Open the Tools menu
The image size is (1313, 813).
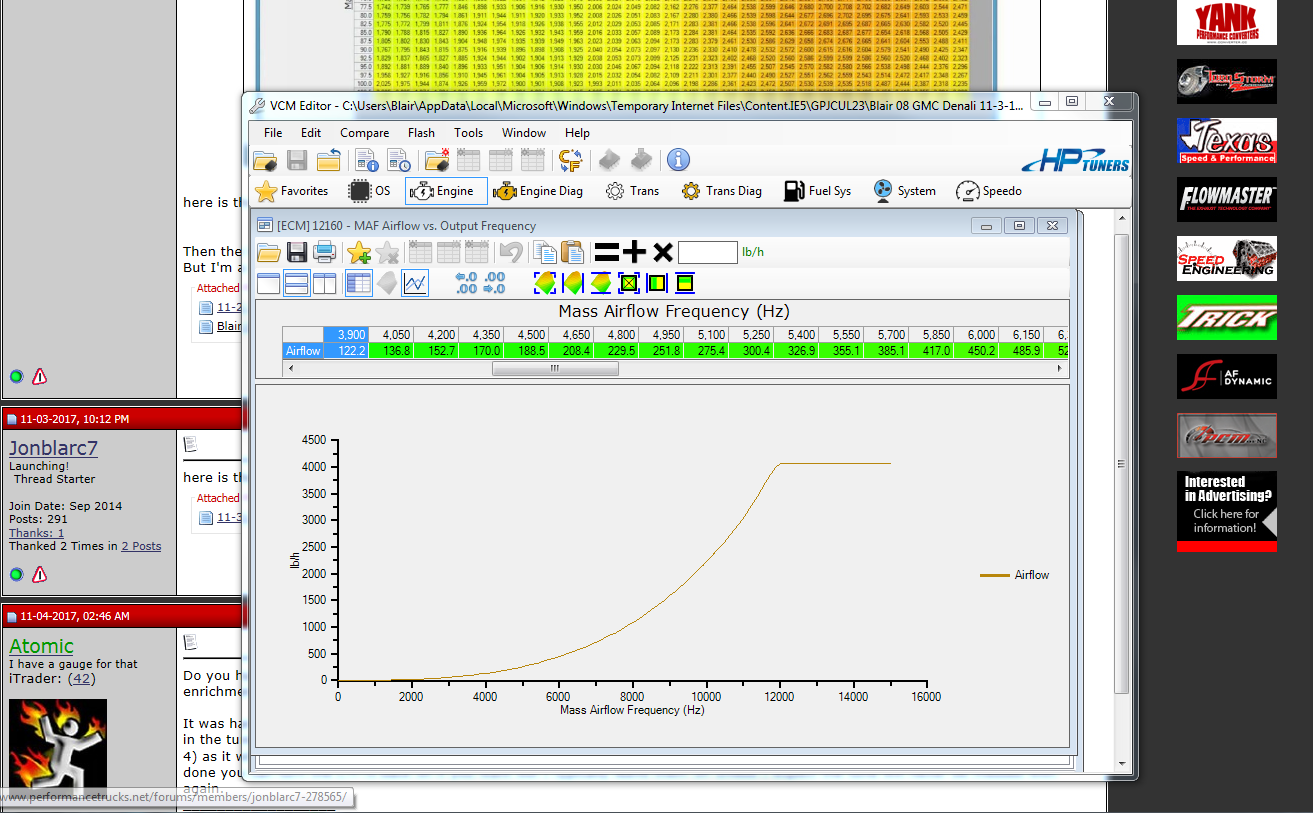click(468, 133)
